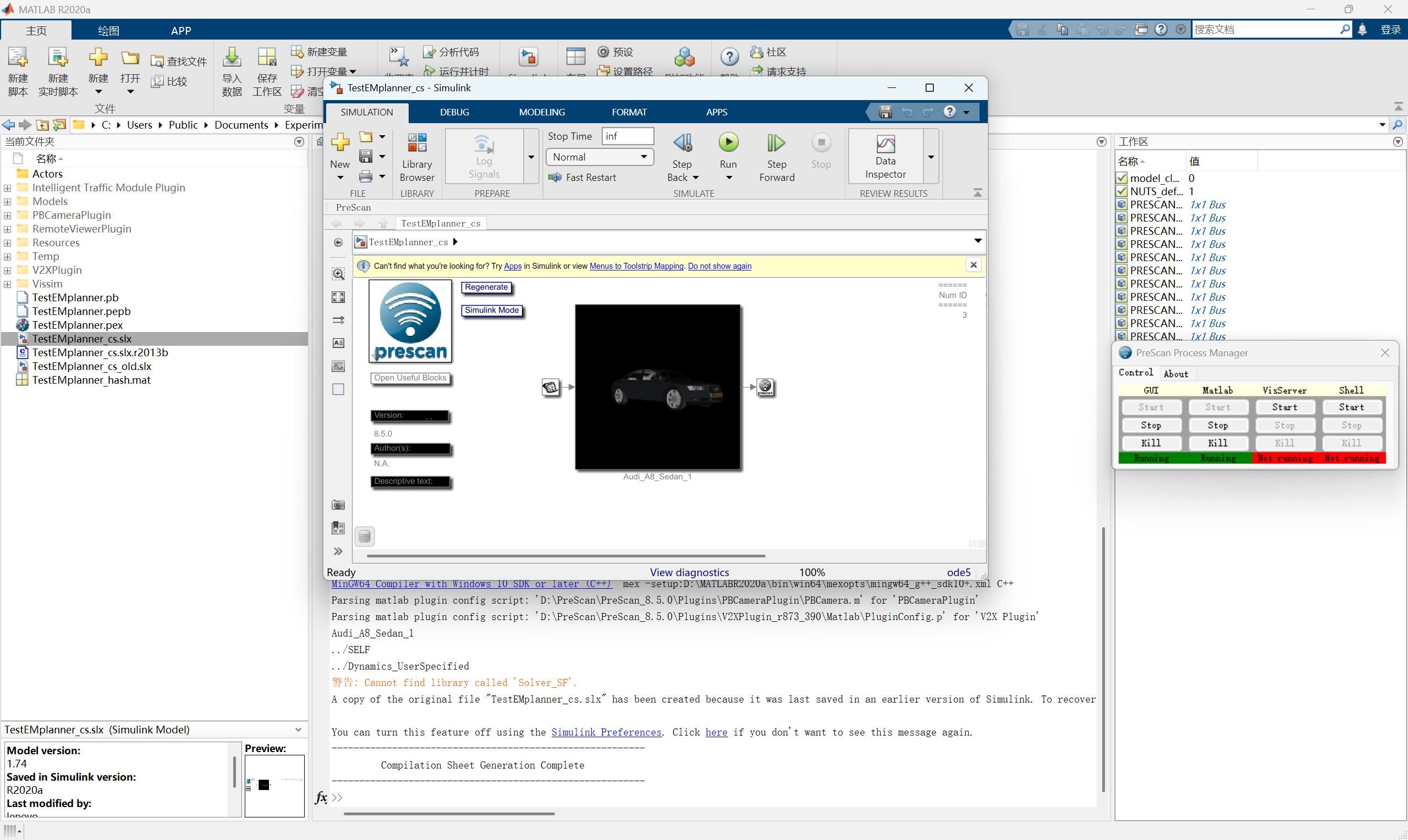1408x840 pixels.
Task: Click the View diagnostics link
Action: click(689, 572)
